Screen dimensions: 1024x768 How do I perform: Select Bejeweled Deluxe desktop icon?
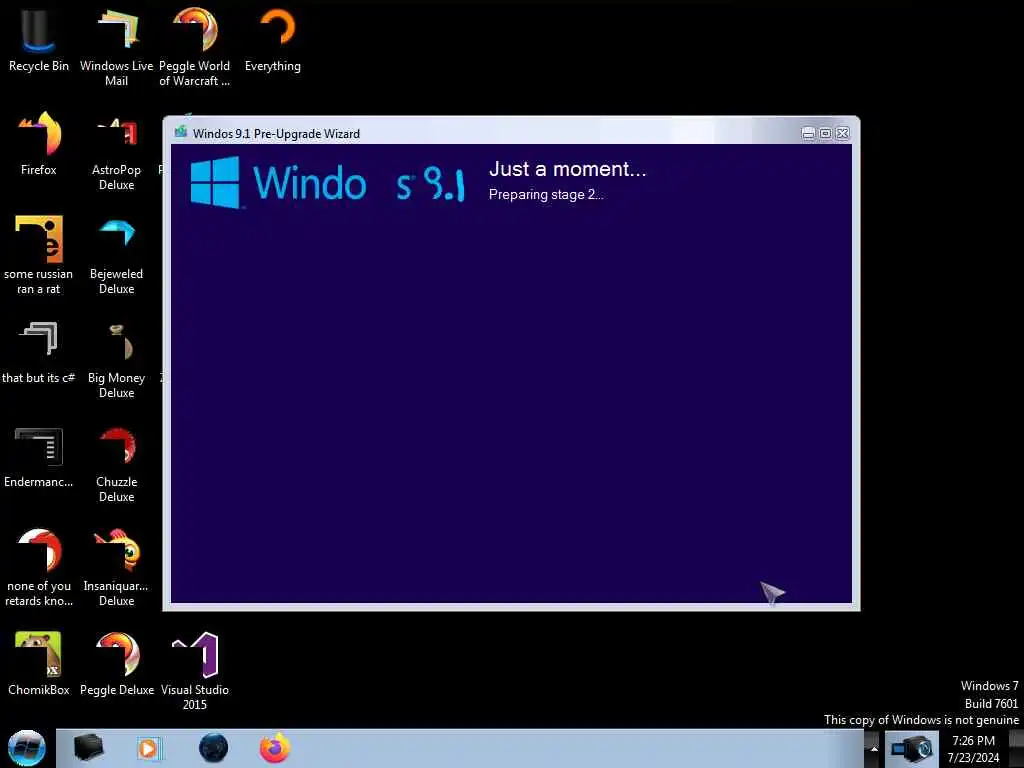coord(116,255)
